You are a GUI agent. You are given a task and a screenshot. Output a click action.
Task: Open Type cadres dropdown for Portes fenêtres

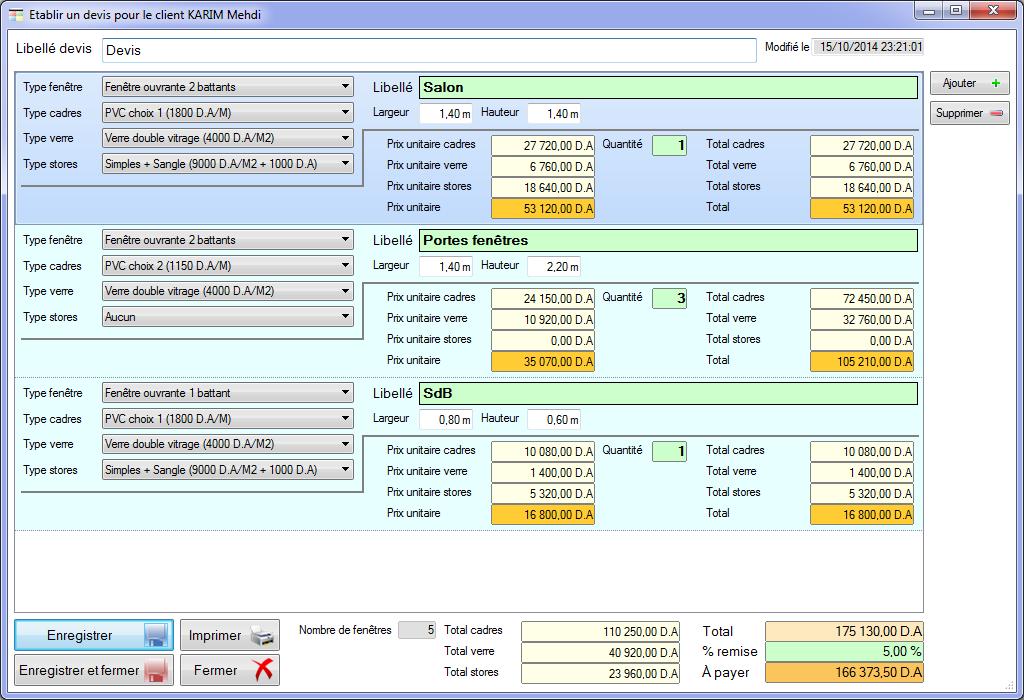pos(228,266)
